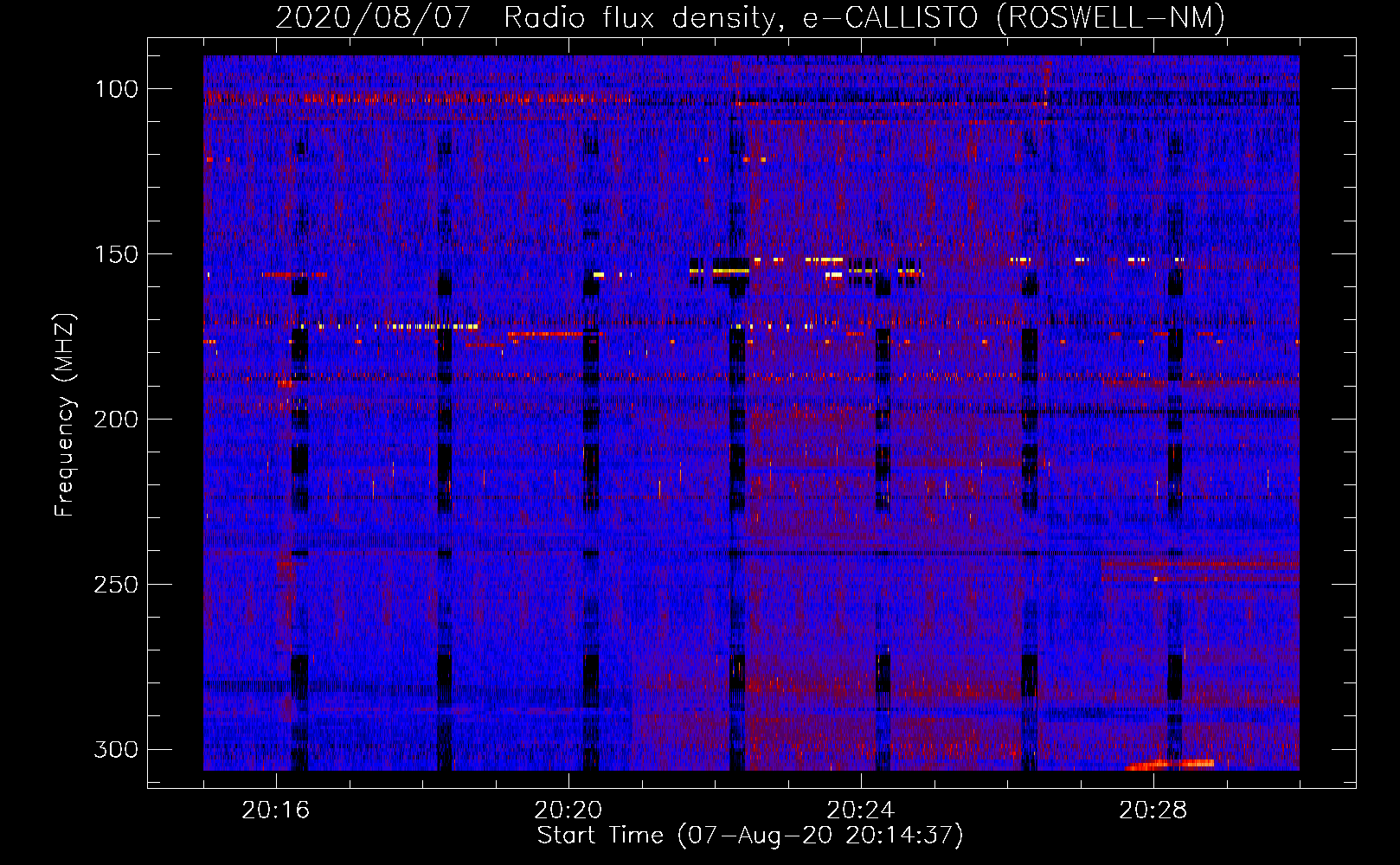Click the 150 frequency tick label
Image resolution: width=1400 pixels, height=865 pixels.
pos(116,254)
